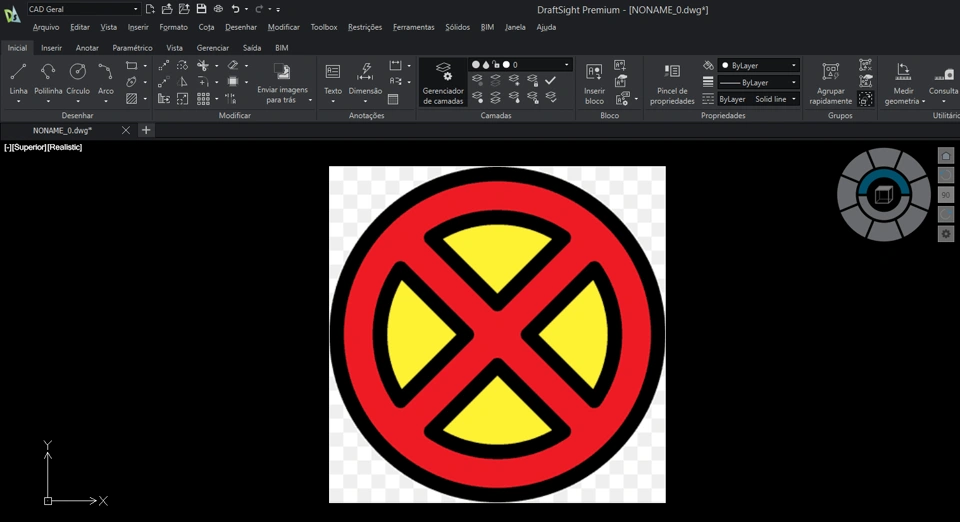Image resolution: width=960 pixels, height=522 pixels.
Task: Select the Polilinha tool
Action: click(x=48, y=79)
